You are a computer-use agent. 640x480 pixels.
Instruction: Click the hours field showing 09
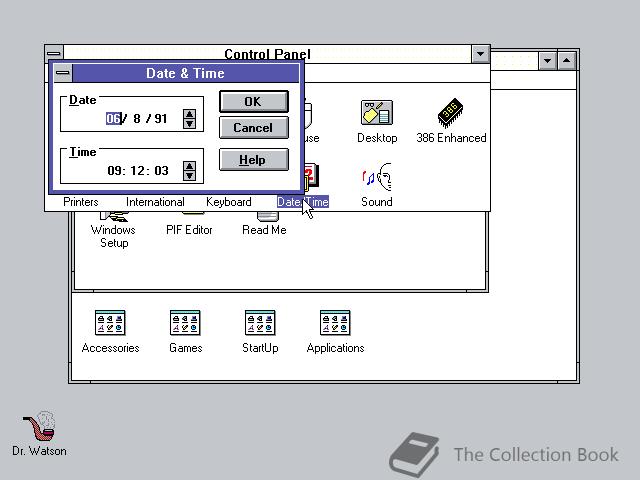tap(114, 171)
